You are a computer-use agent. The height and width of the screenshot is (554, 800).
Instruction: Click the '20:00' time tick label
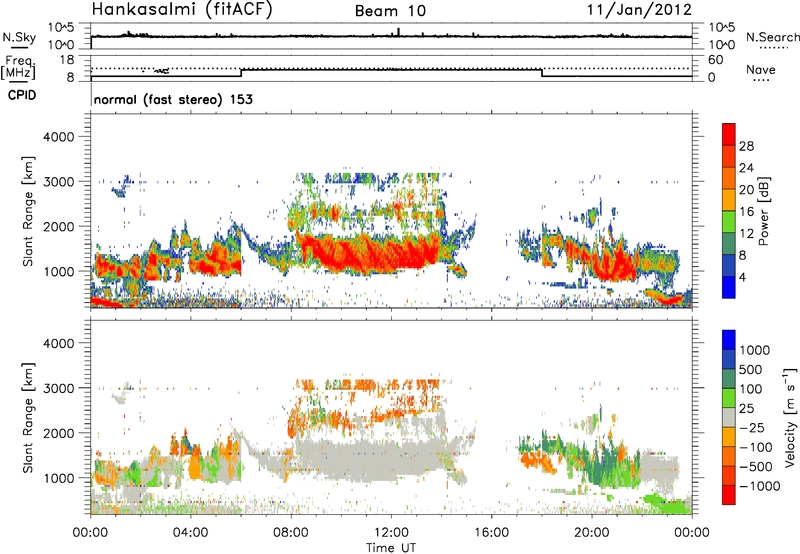click(x=591, y=533)
